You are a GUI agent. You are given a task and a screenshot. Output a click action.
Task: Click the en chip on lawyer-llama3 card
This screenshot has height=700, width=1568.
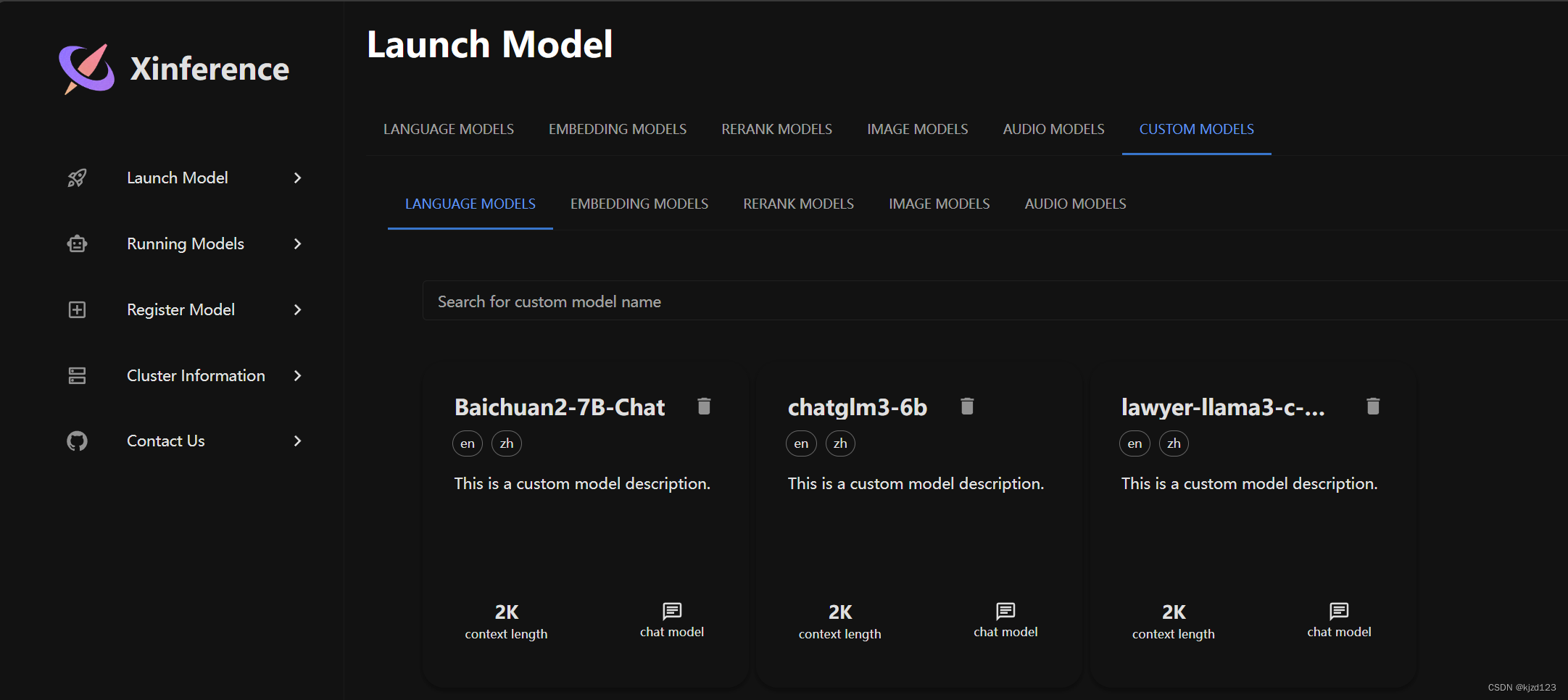(1134, 443)
